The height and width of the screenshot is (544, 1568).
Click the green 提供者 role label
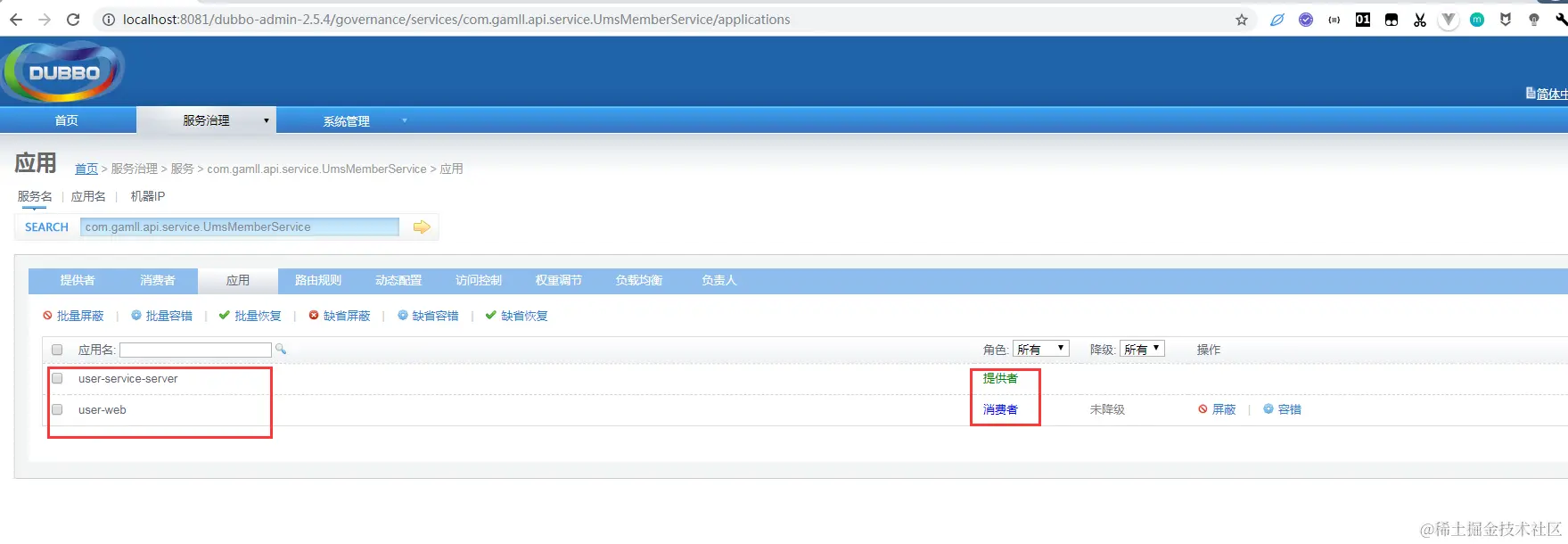pyautogui.click(x=1000, y=379)
